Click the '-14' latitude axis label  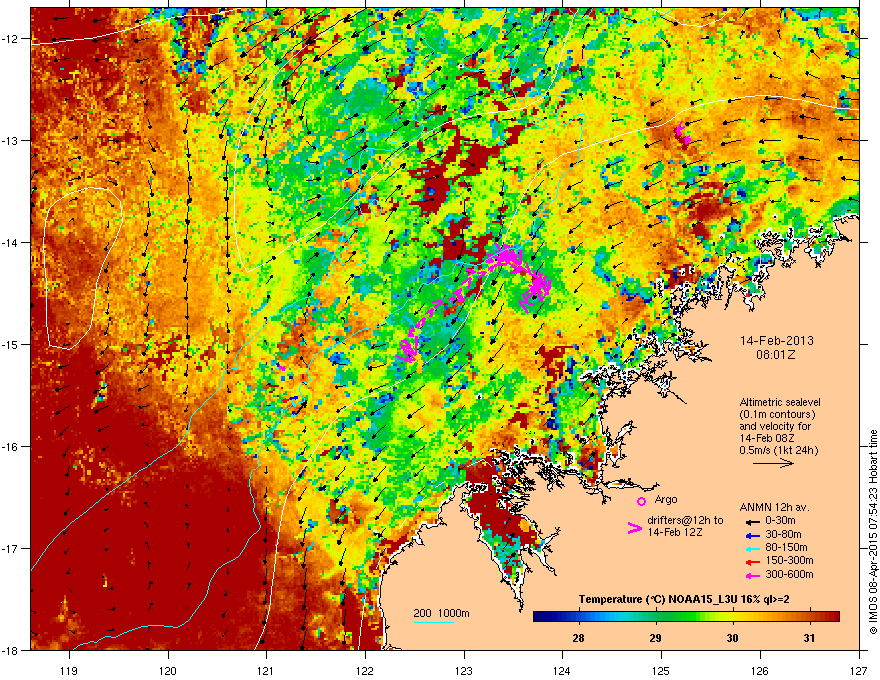pyautogui.click(x=11, y=242)
